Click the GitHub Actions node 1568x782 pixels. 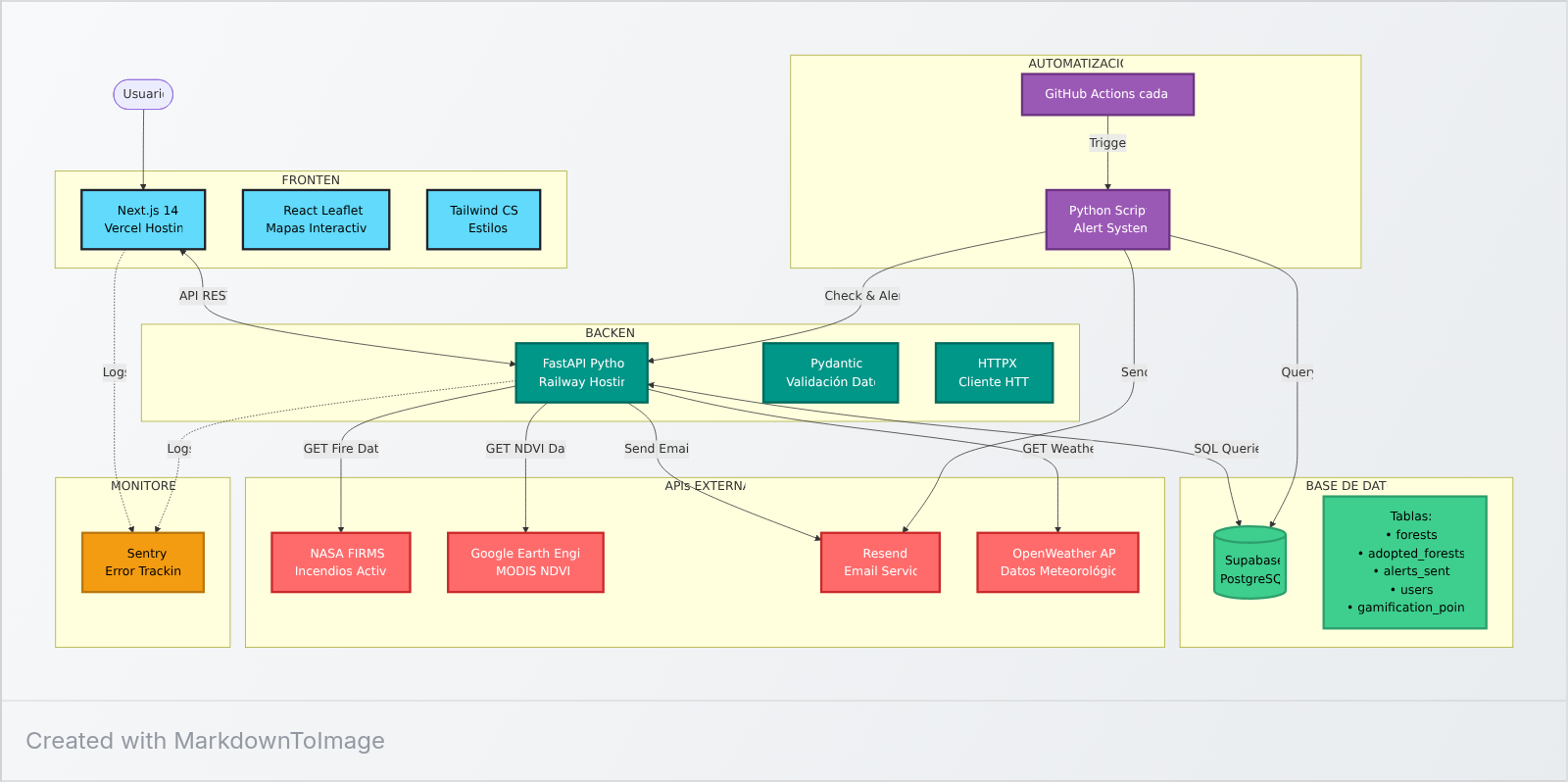coord(1107,94)
